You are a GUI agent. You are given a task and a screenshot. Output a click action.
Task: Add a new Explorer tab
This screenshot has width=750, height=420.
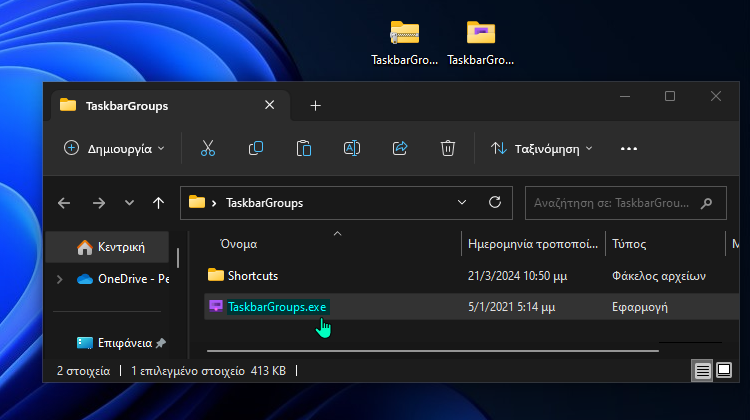click(x=315, y=106)
